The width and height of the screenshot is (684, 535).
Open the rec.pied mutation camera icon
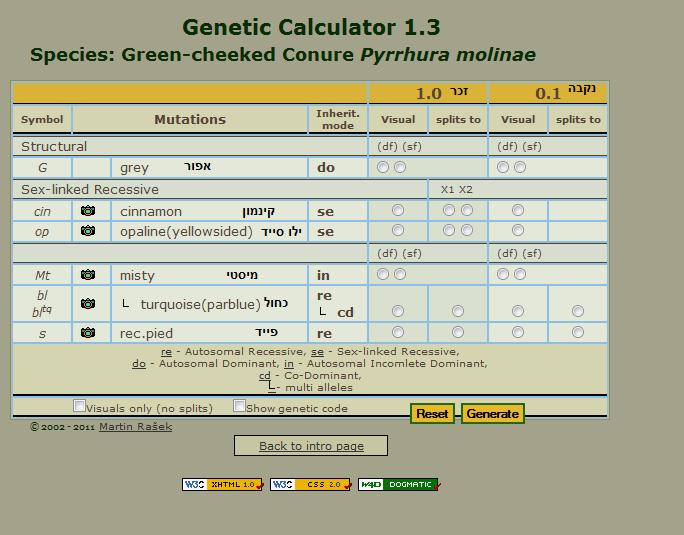[88, 332]
